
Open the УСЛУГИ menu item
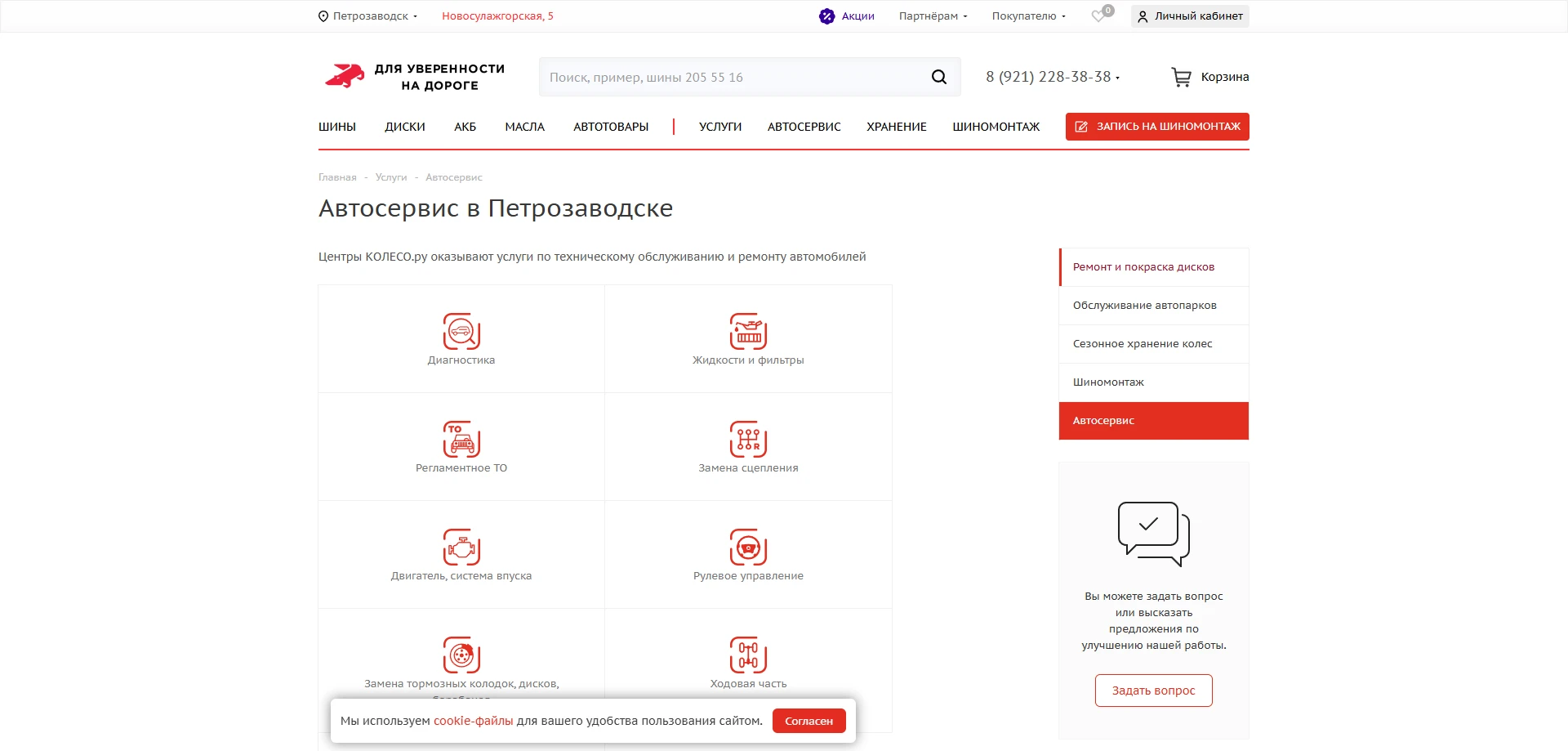(720, 127)
